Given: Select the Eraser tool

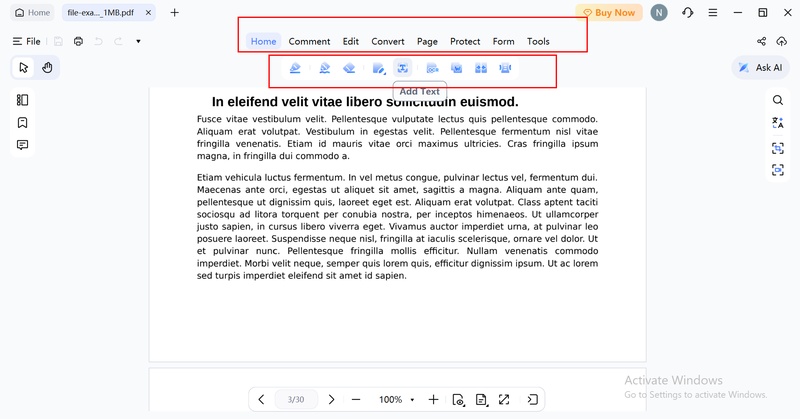Looking at the screenshot, I should 349,68.
